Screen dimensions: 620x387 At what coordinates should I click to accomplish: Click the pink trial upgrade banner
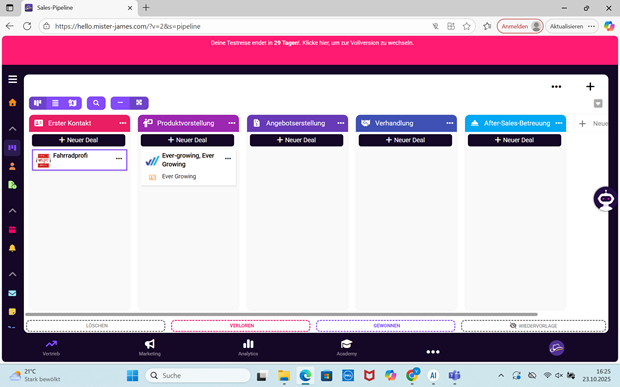(x=310, y=50)
